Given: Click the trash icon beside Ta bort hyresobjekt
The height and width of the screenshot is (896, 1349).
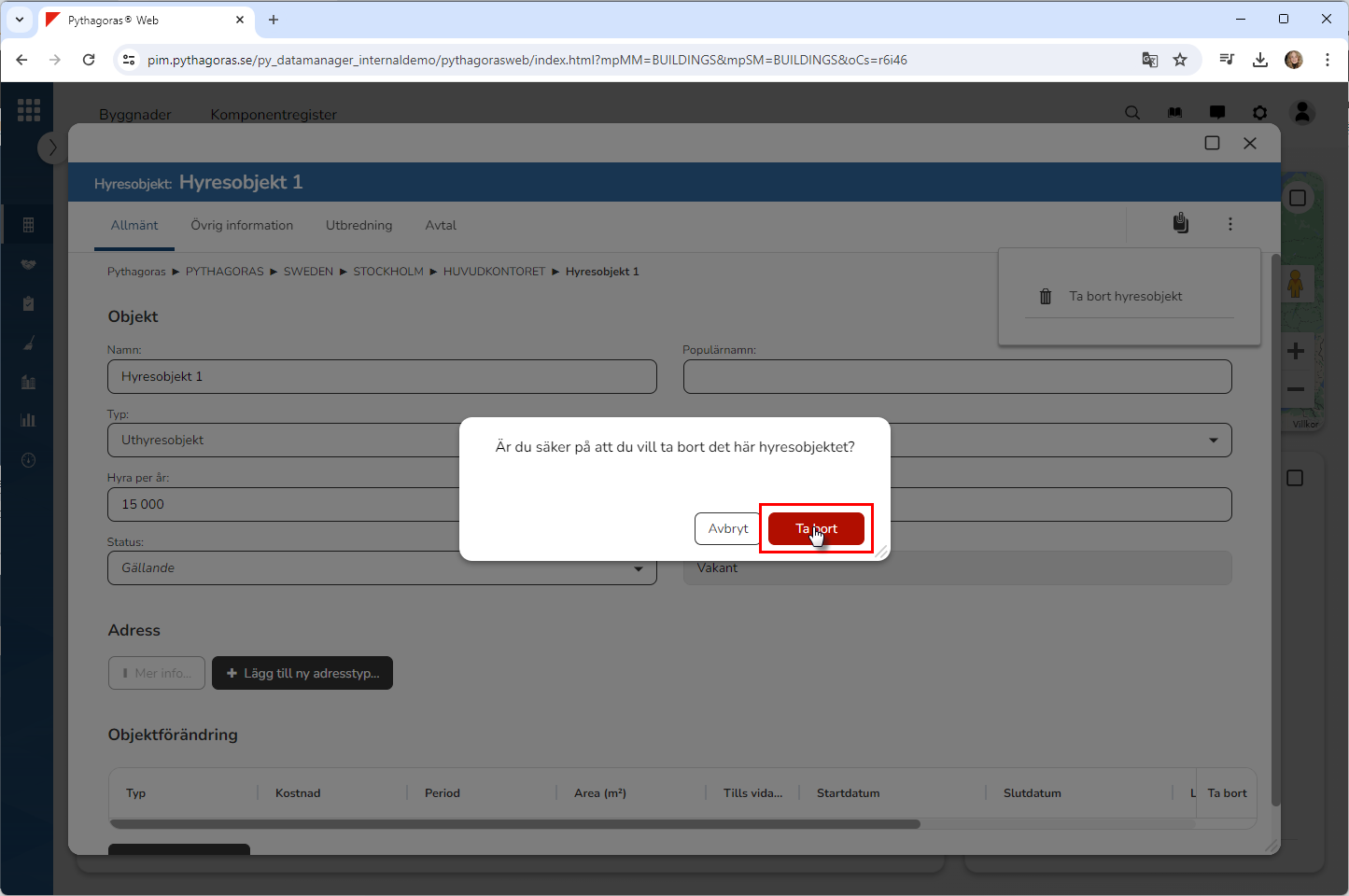Looking at the screenshot, I should (1046, 297).
